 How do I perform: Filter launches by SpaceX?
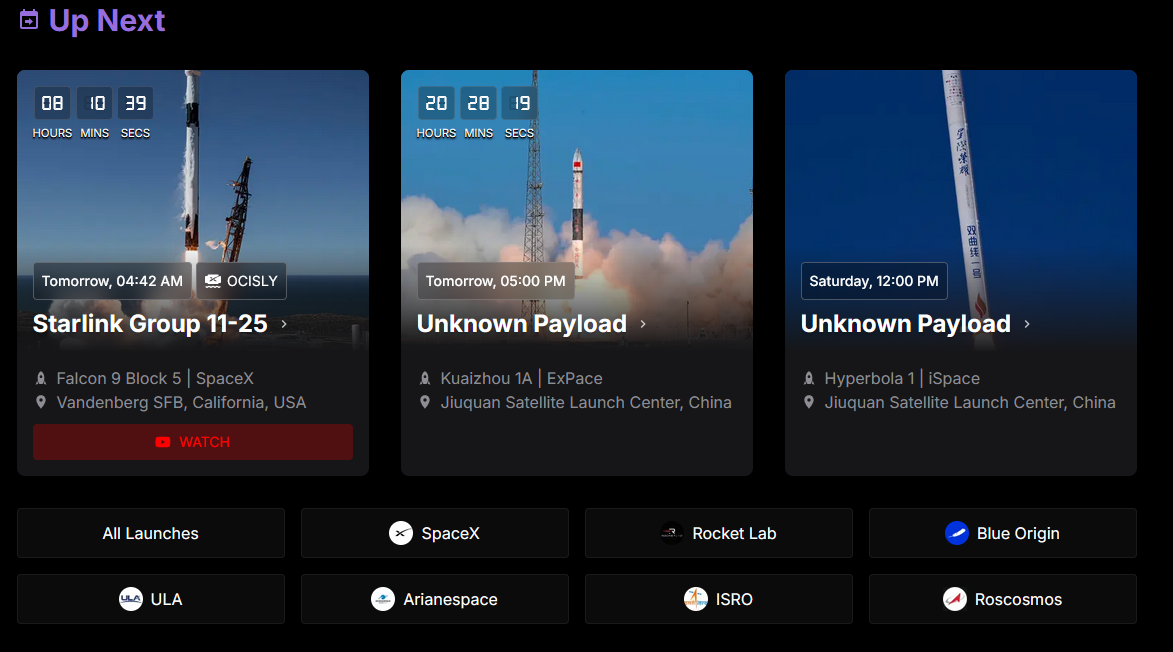point(435,533)
